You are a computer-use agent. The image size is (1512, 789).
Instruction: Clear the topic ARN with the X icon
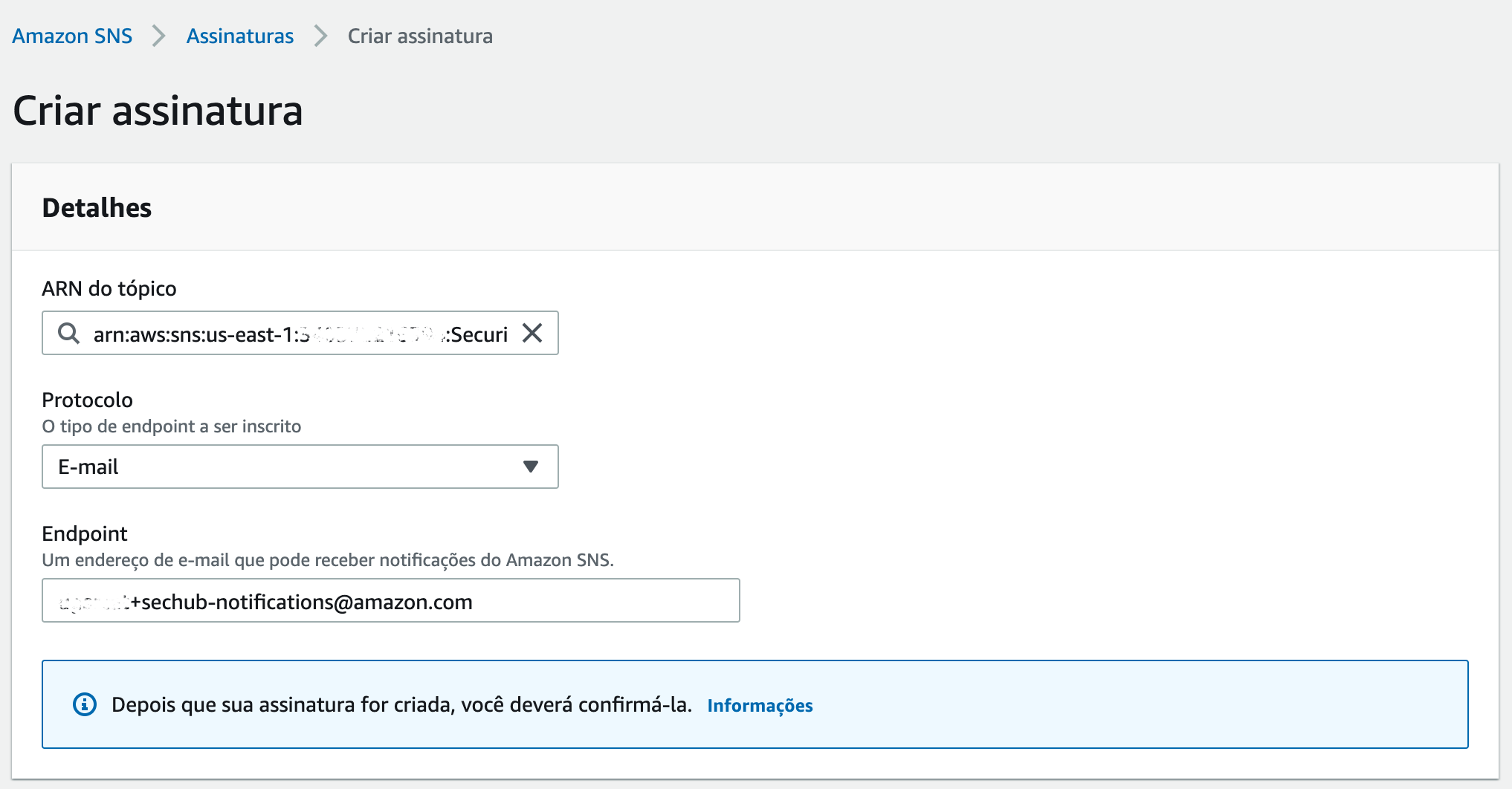pos(532,333)
